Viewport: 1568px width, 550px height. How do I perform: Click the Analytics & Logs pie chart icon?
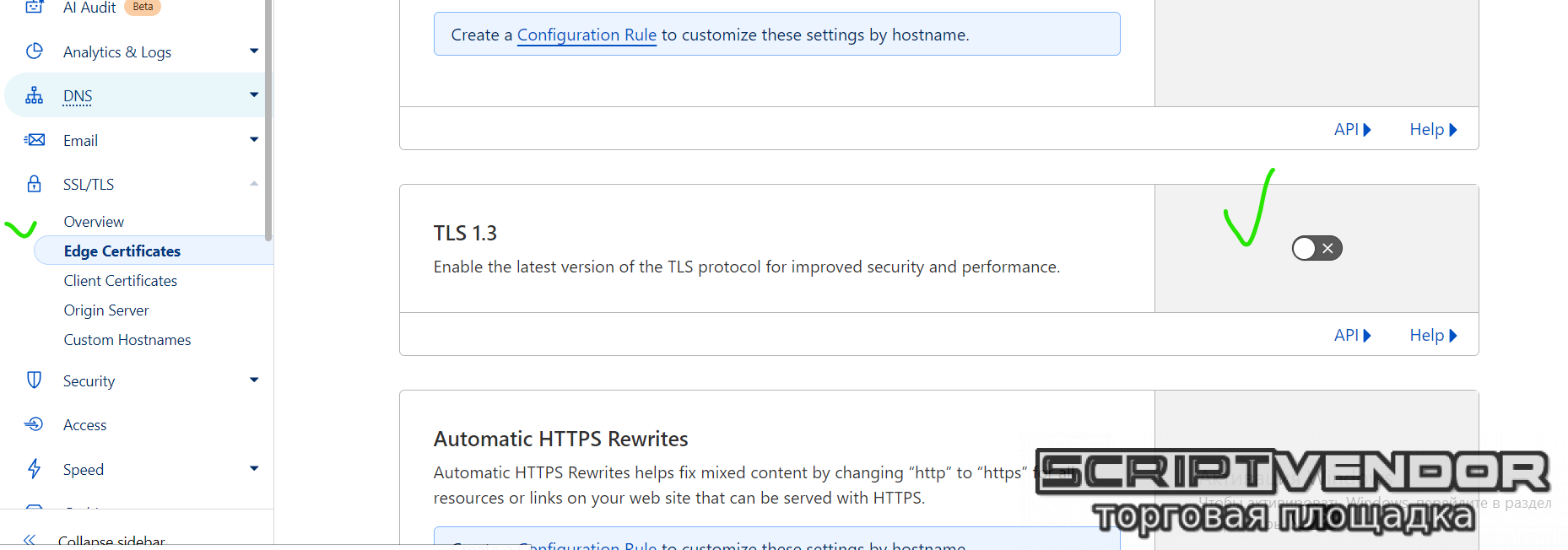pos(35,51)
